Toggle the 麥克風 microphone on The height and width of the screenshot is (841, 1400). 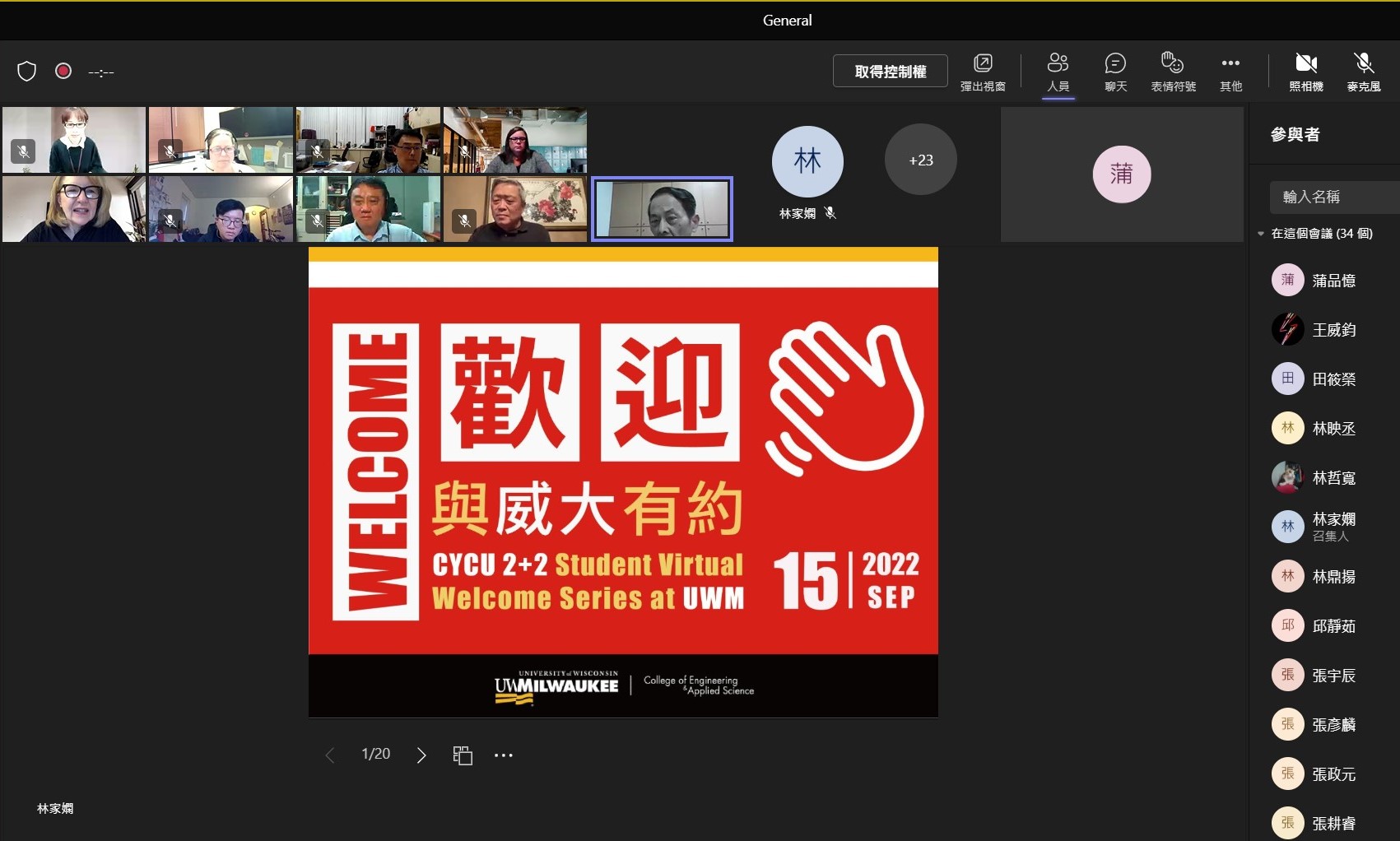1364,72
